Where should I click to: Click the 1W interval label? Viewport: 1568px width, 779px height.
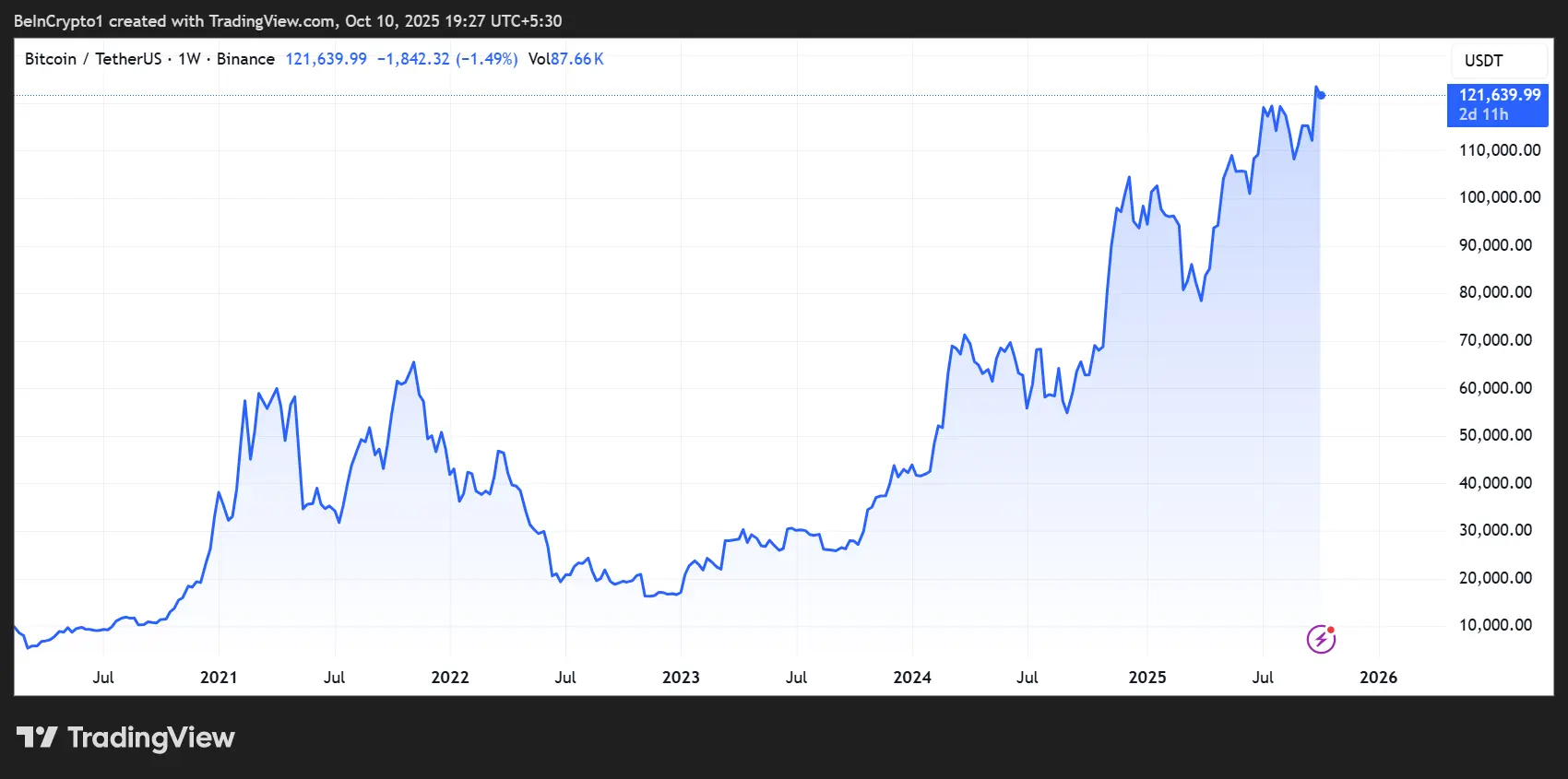(x=189, y=59)
